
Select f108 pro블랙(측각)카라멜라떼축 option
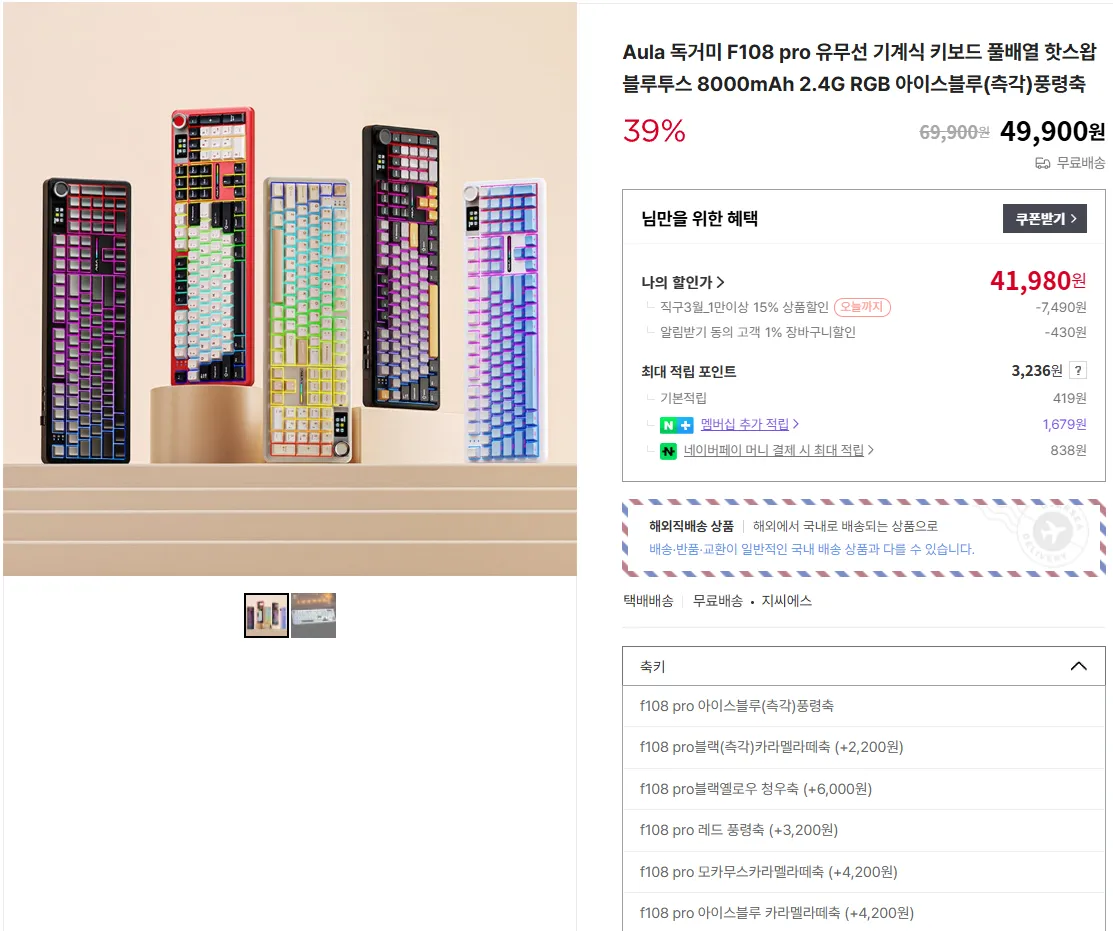[x=864, y=747]
